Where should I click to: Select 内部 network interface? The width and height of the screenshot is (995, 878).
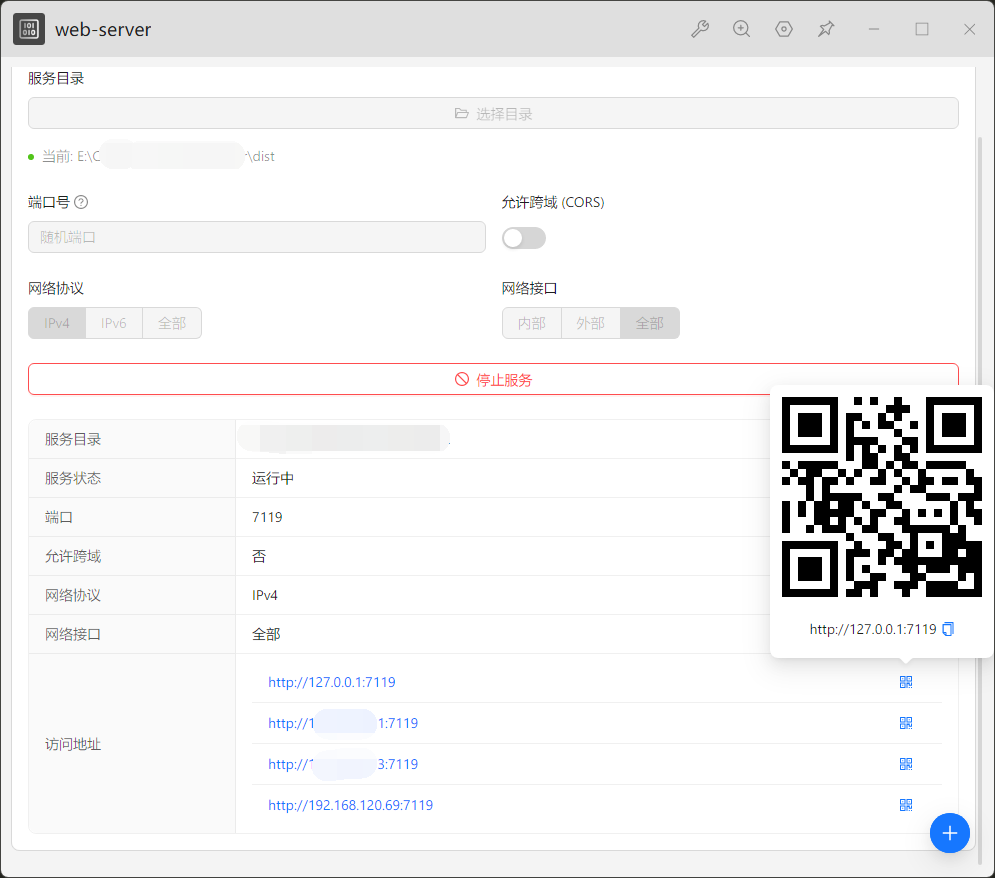[532, 323]
